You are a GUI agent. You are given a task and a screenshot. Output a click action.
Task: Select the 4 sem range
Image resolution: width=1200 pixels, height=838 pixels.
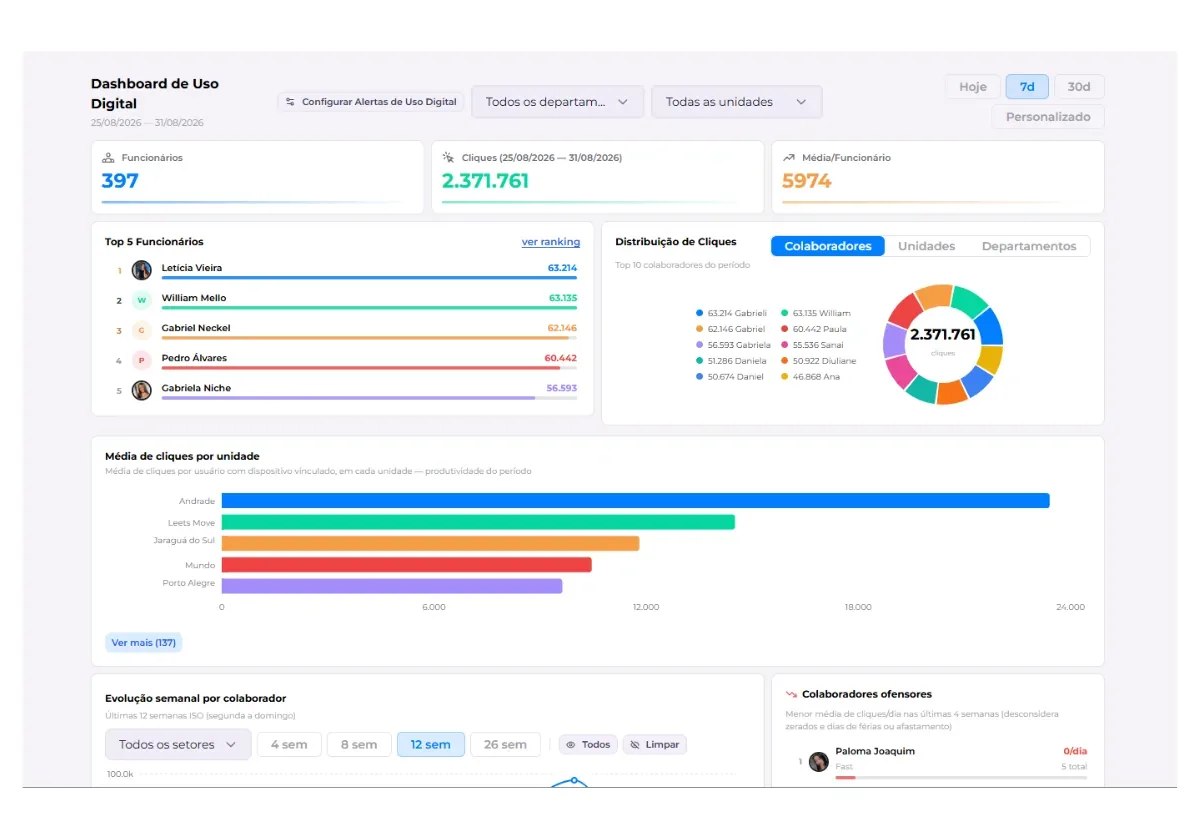[x=289, y=745]
